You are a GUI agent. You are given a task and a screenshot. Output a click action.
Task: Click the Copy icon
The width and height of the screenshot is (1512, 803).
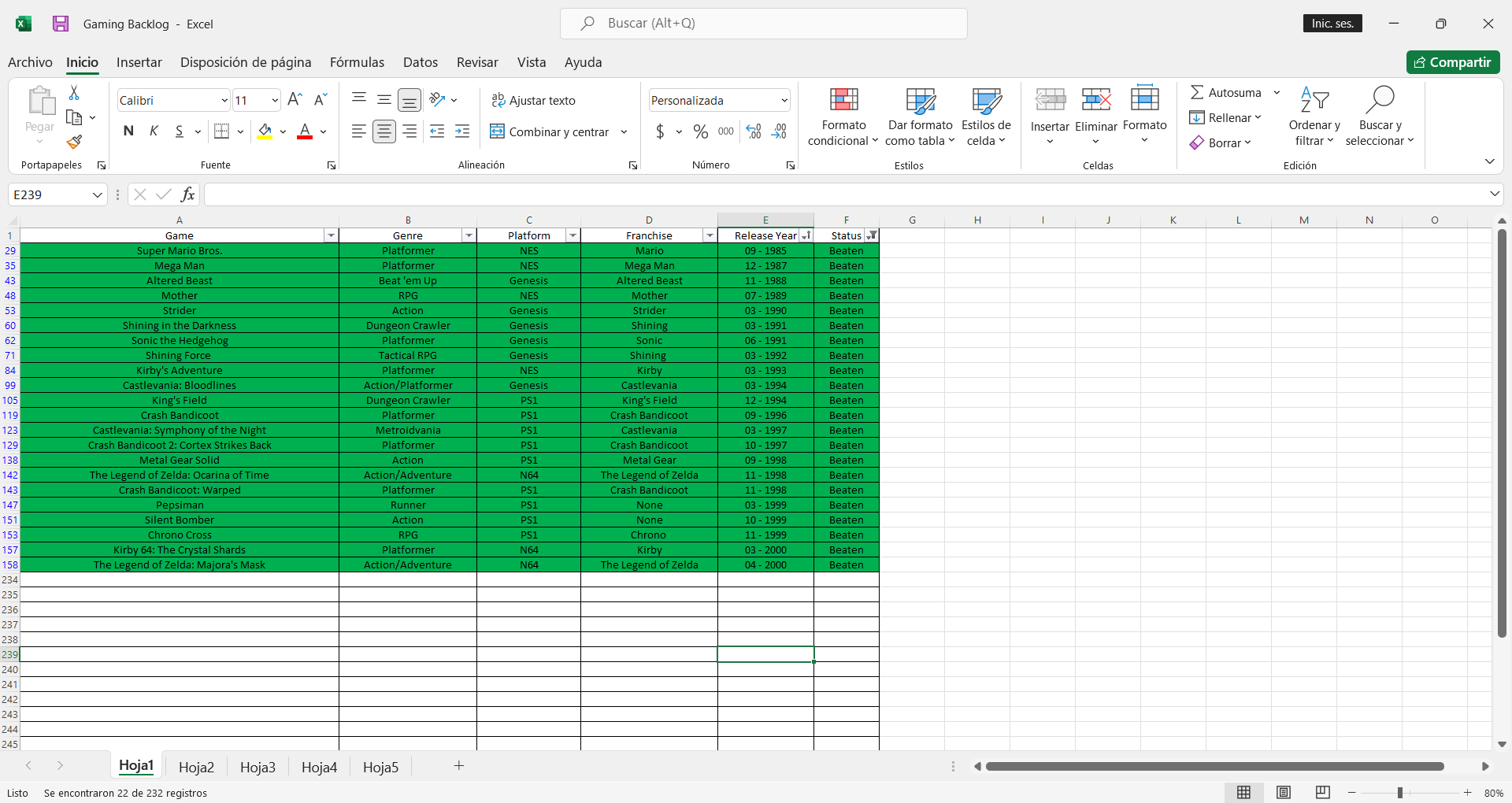pos(74,117)
